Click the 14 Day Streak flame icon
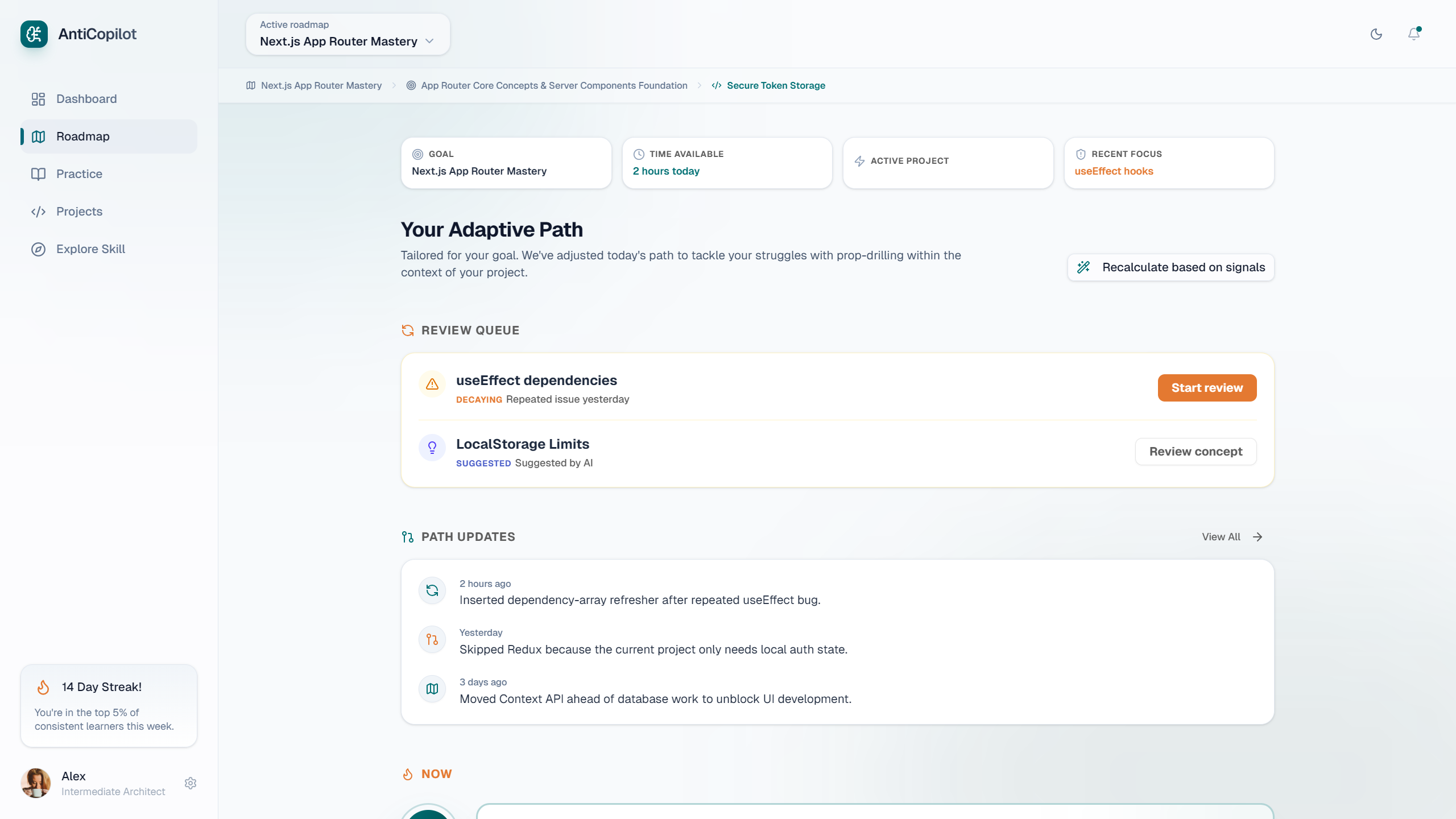 [x=43, y=687]
